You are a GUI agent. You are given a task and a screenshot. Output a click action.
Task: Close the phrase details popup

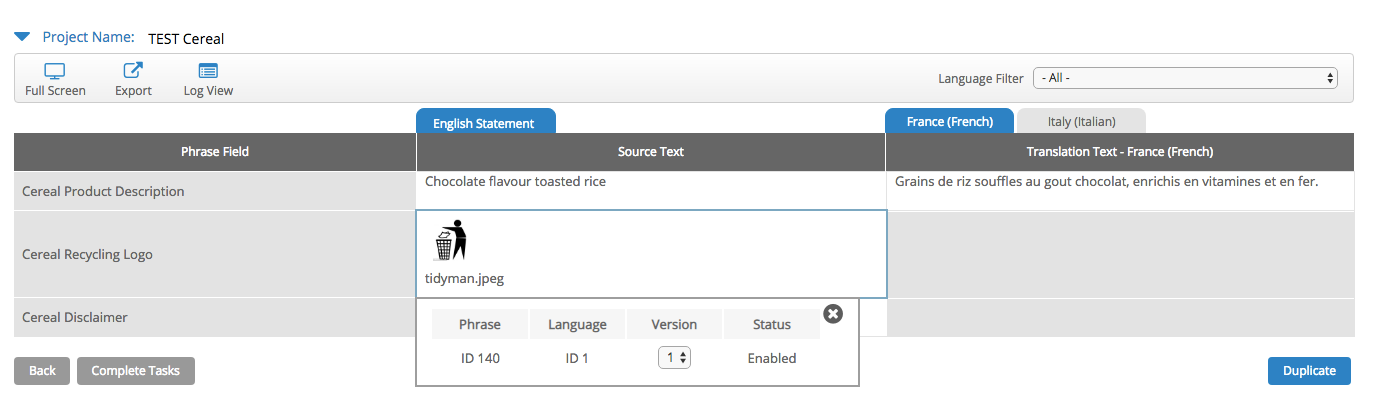tap(833, 314)
